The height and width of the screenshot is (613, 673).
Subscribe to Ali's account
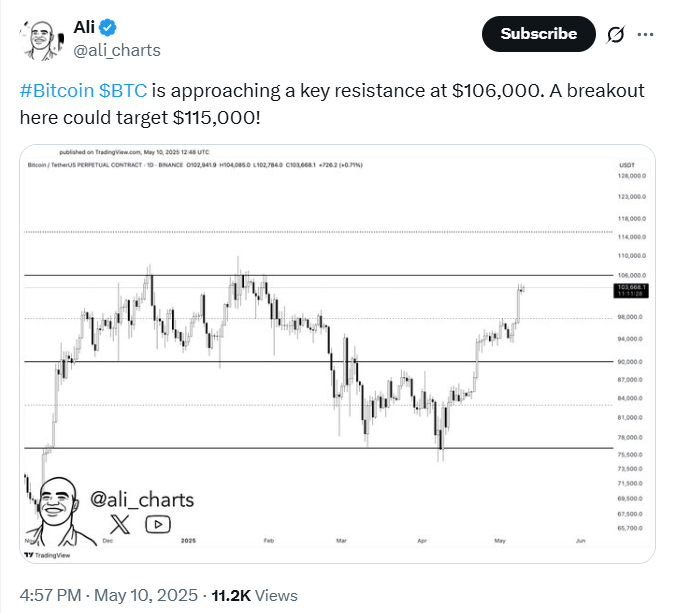point(539,34)
